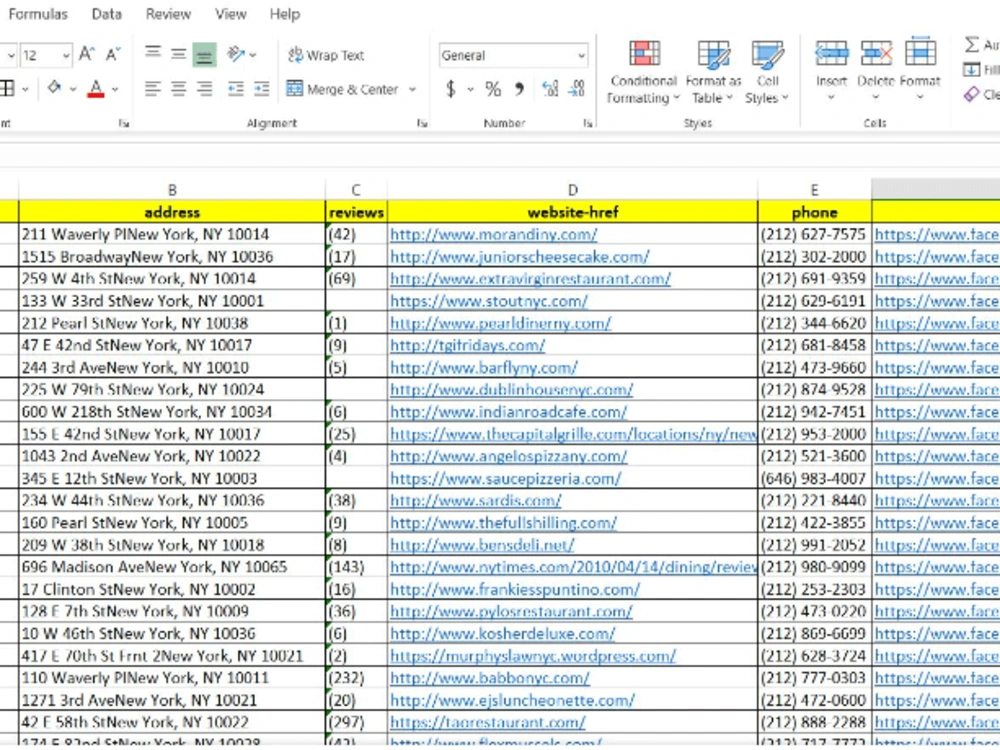Select column E header
This screenshot has width=1000, height=750.
pyautogui.click(x=814, y=189)
